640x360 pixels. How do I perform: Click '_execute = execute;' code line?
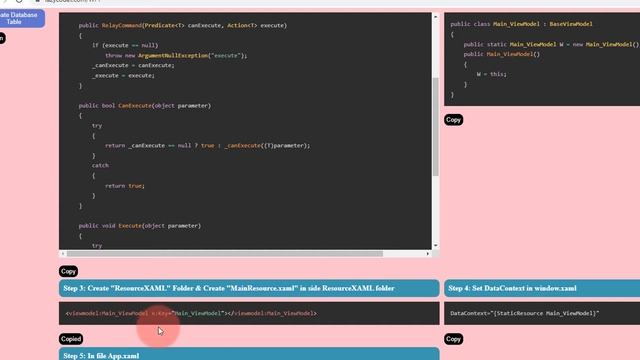click(123, 76)
